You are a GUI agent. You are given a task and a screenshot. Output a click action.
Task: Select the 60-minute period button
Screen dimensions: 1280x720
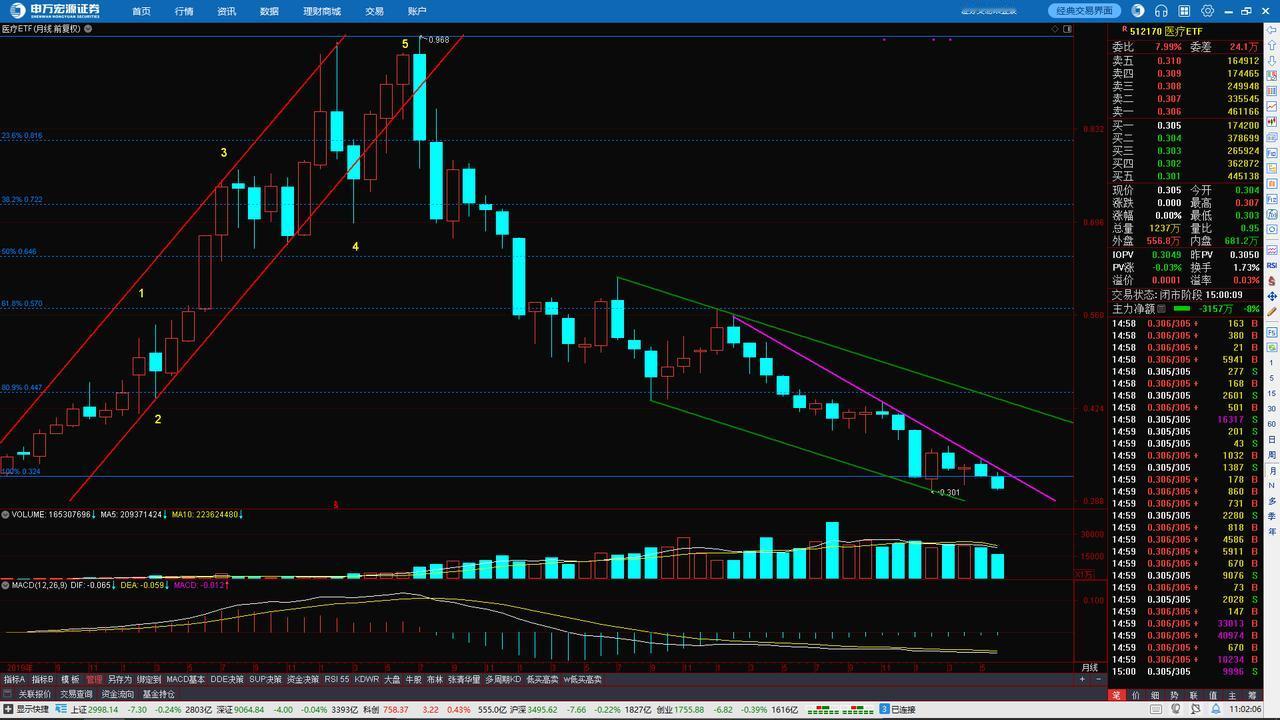click(1272, 424)
